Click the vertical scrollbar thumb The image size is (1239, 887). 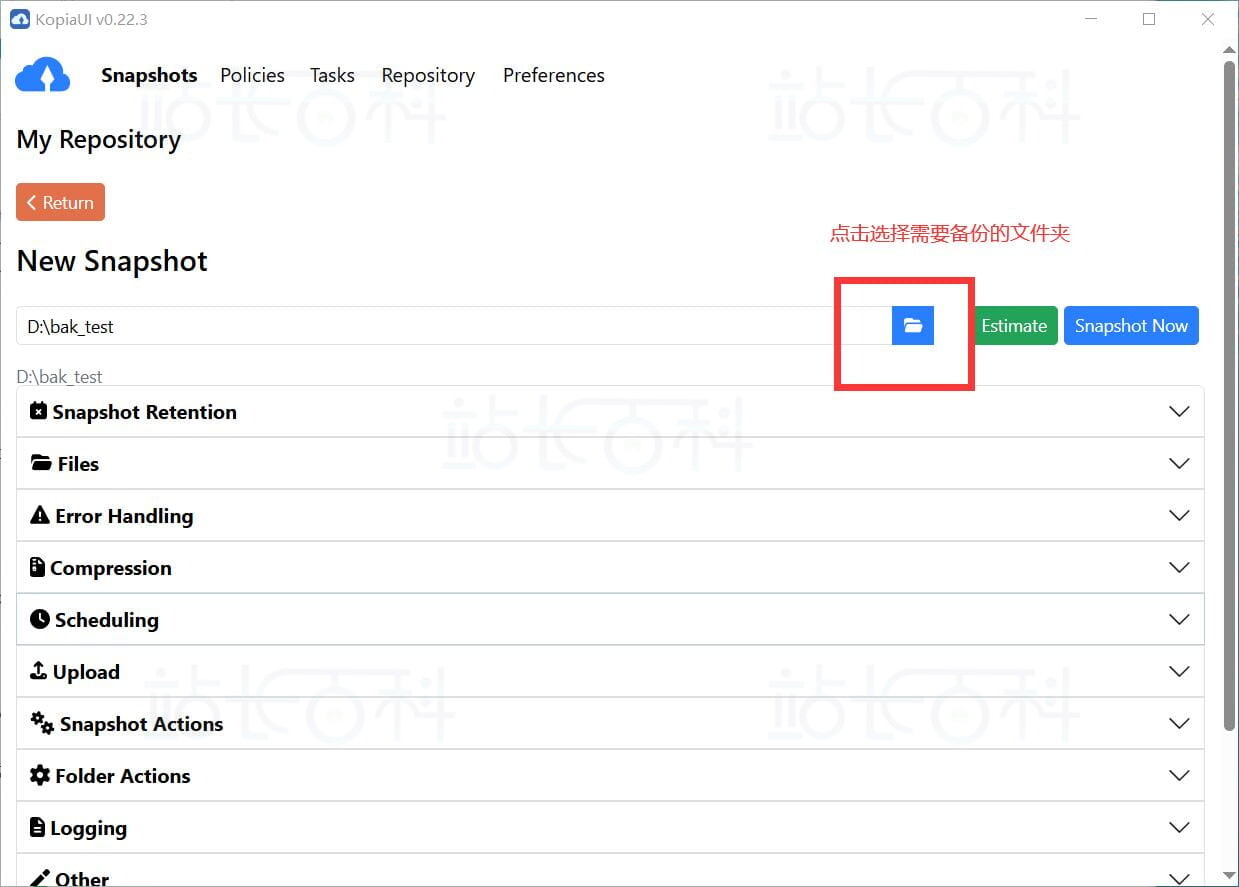pos(1230,395)
